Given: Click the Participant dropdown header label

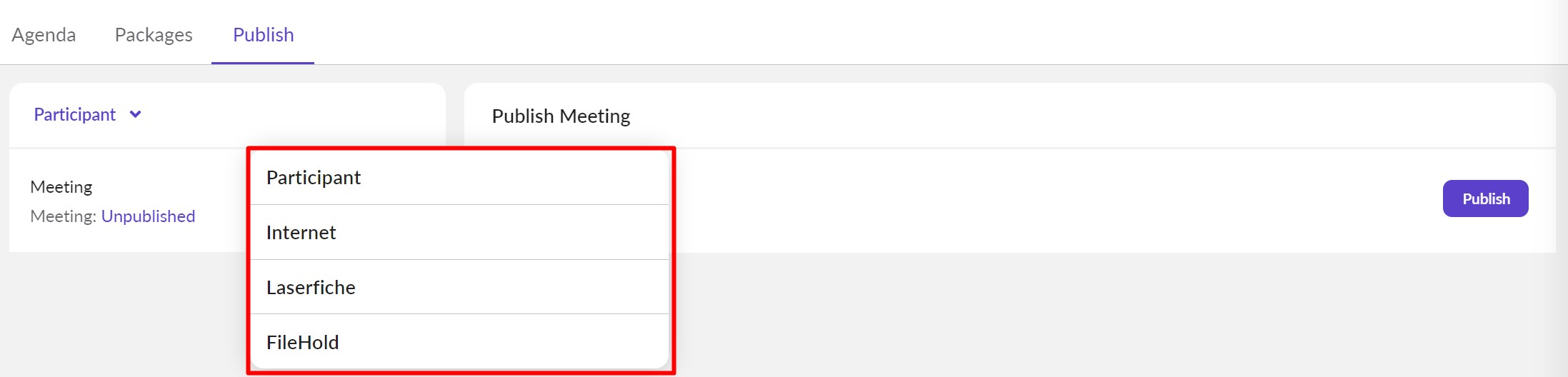Looking at the screenshot, I should pos(75,114).
